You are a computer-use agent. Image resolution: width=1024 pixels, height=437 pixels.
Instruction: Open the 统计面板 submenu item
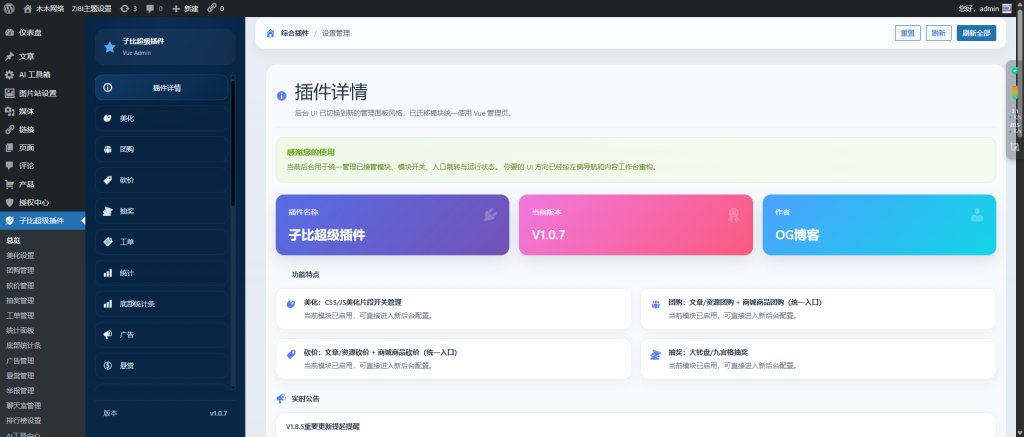[x=20, y=331]
